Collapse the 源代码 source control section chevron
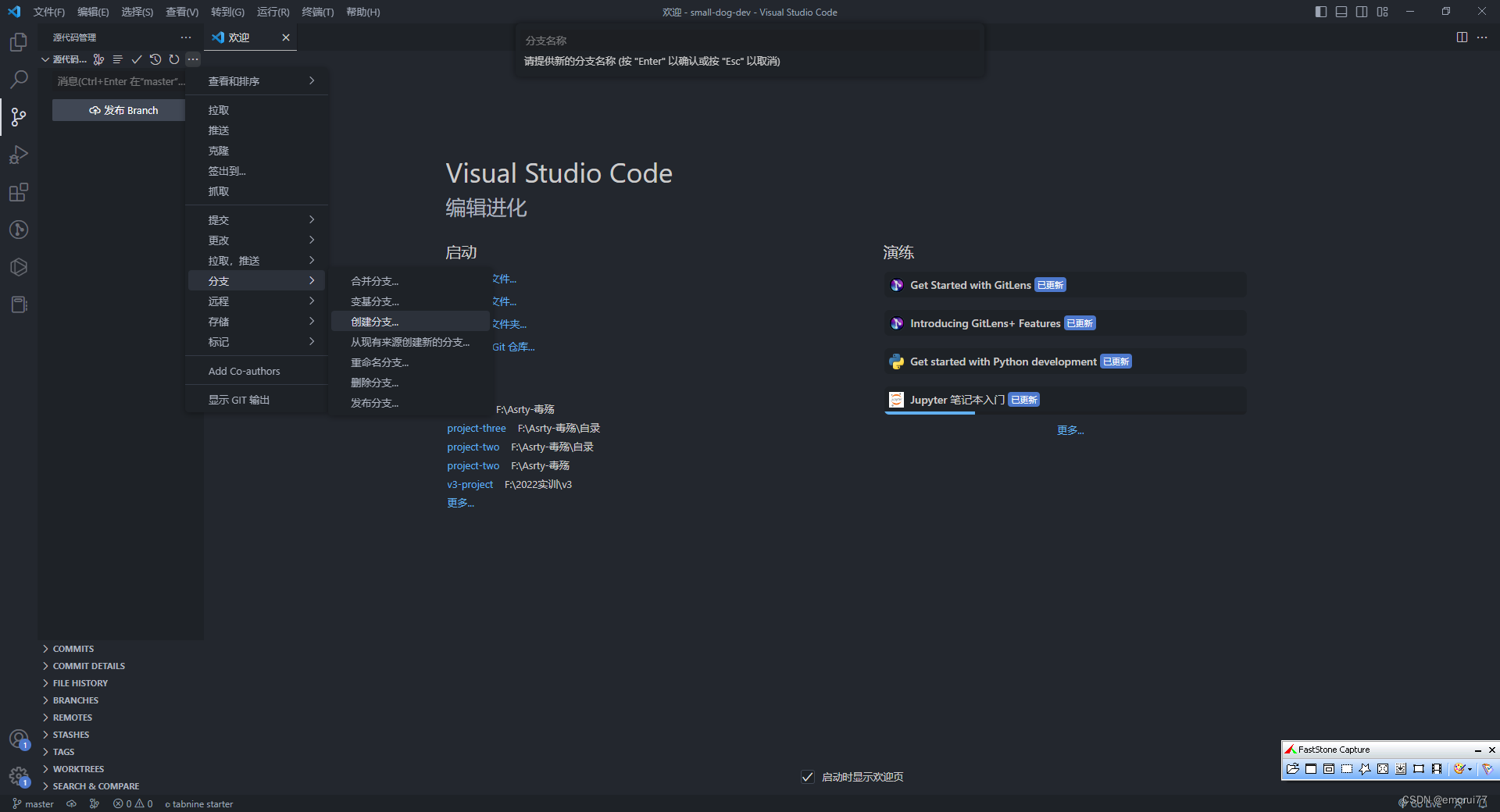The width and height of the screenshot is (1500, 812). (x=45, y=59)
